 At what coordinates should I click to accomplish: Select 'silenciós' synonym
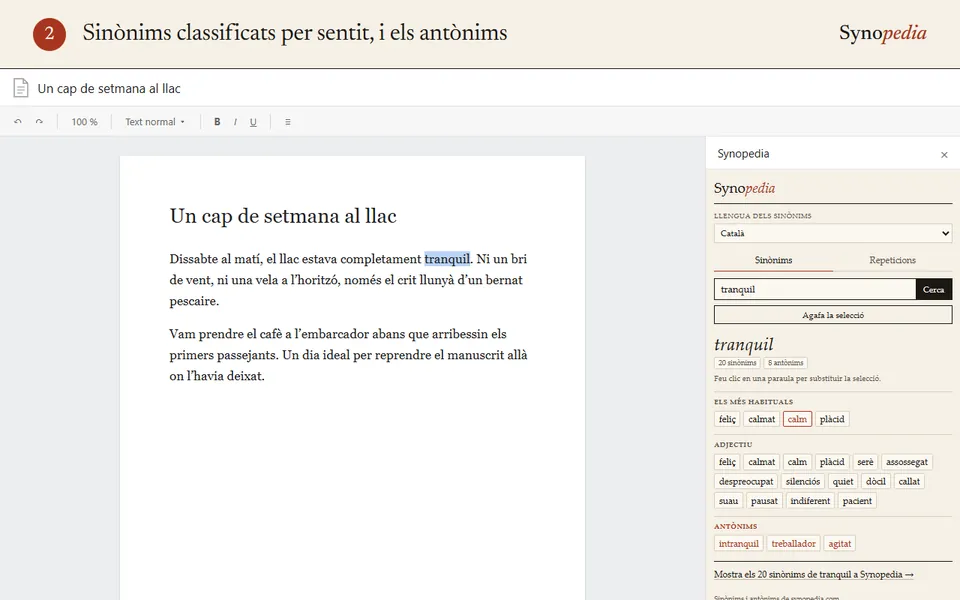point(803,481)
